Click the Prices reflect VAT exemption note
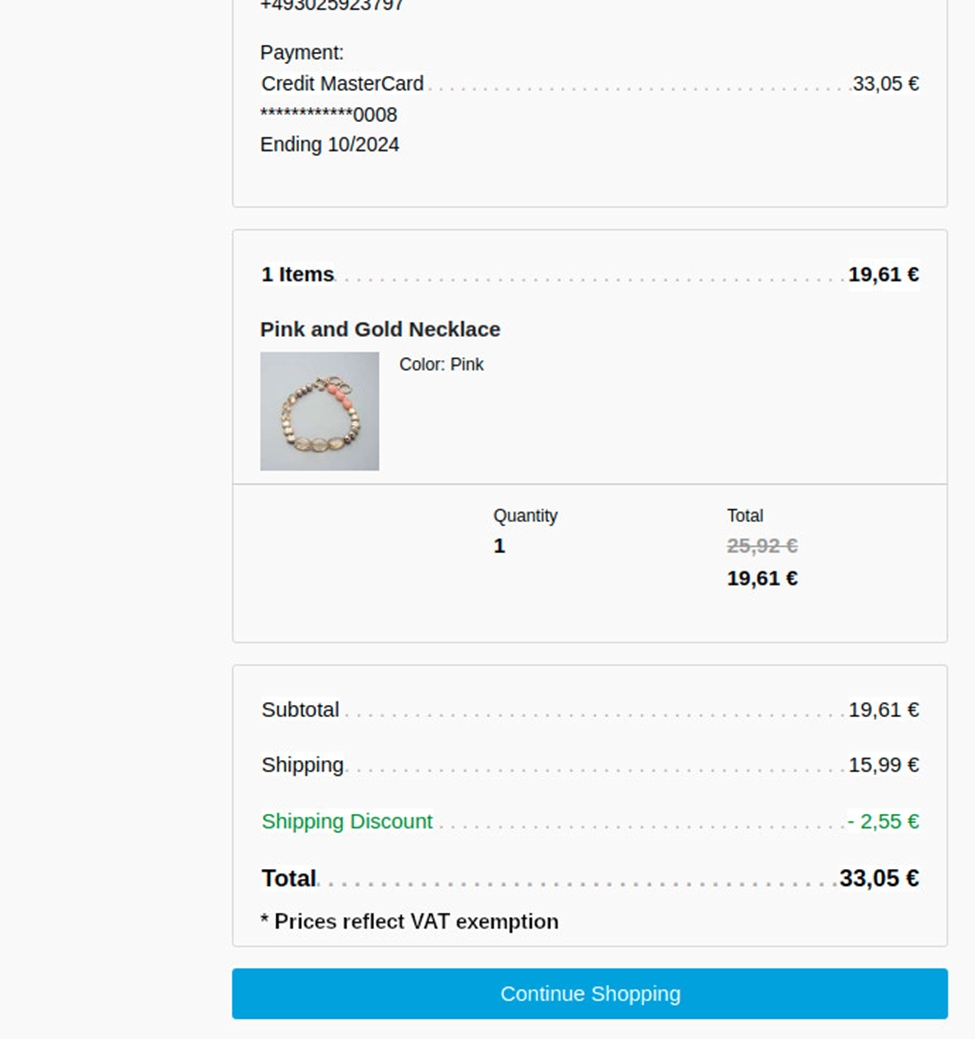 [x=409, y=921]
